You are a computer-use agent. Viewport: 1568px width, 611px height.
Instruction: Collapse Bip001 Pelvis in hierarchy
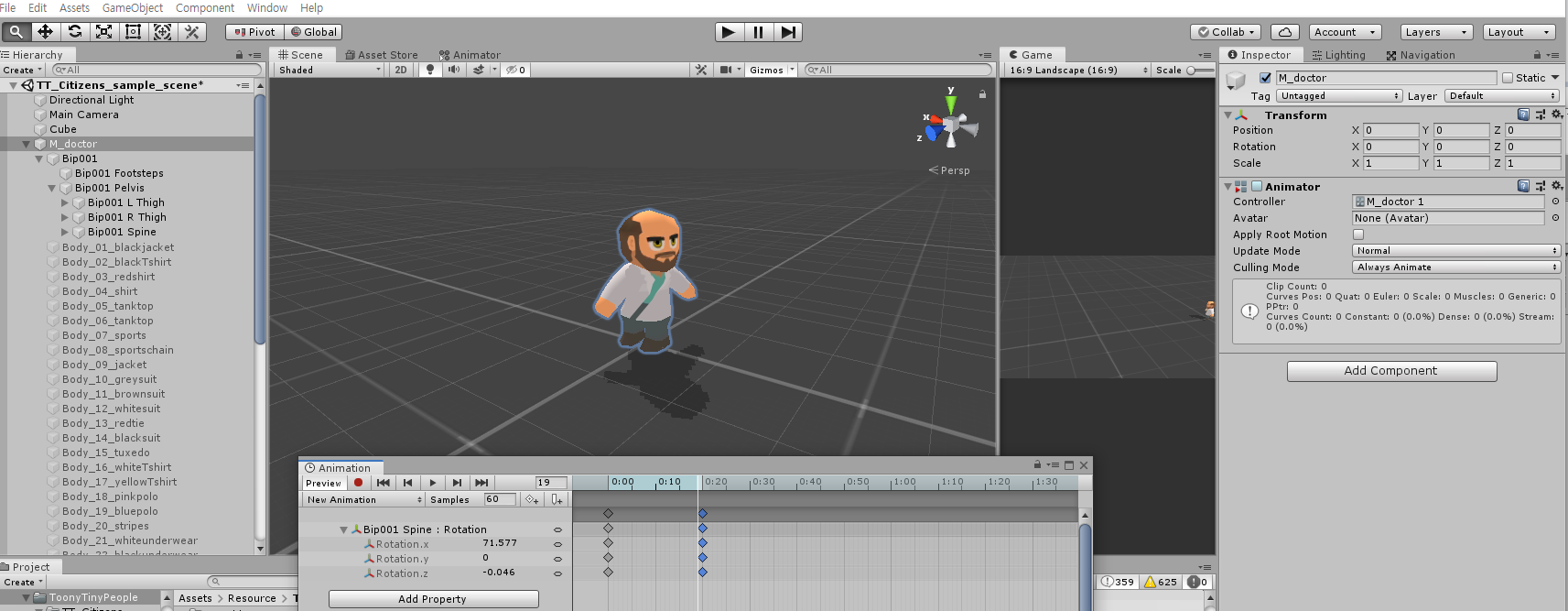click(x=52, y=188)
